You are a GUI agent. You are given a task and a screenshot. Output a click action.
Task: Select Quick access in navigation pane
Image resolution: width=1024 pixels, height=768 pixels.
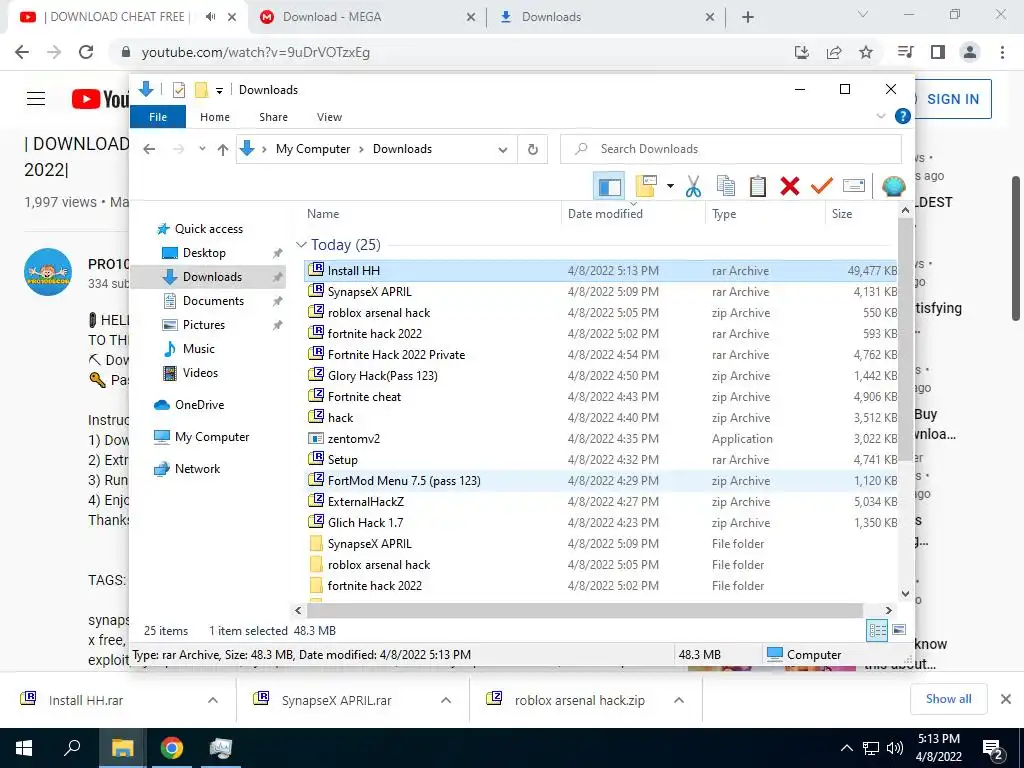pos(208,229)
